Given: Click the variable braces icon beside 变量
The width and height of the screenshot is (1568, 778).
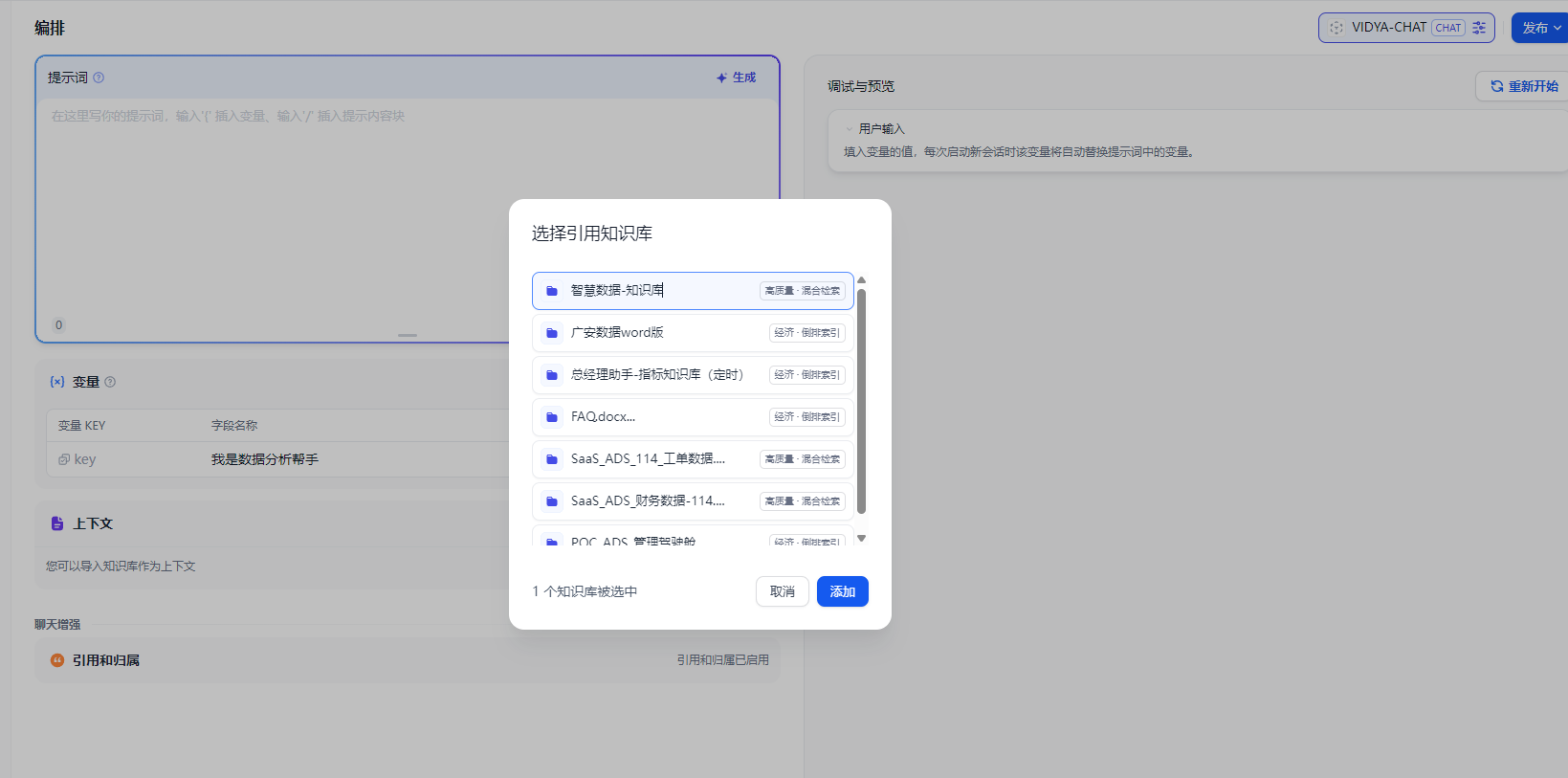Looking at the screenshot, I should point(57,382).
